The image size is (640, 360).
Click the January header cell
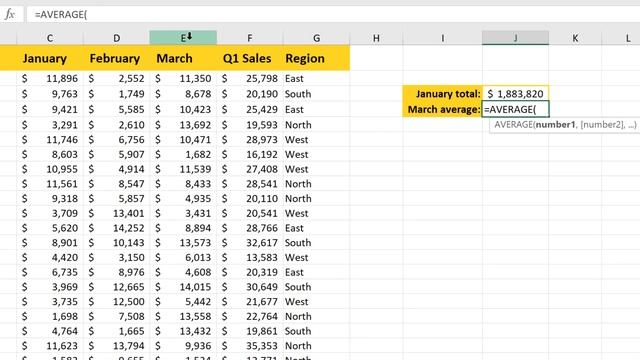pyautogui.click(x=50, y=58)
